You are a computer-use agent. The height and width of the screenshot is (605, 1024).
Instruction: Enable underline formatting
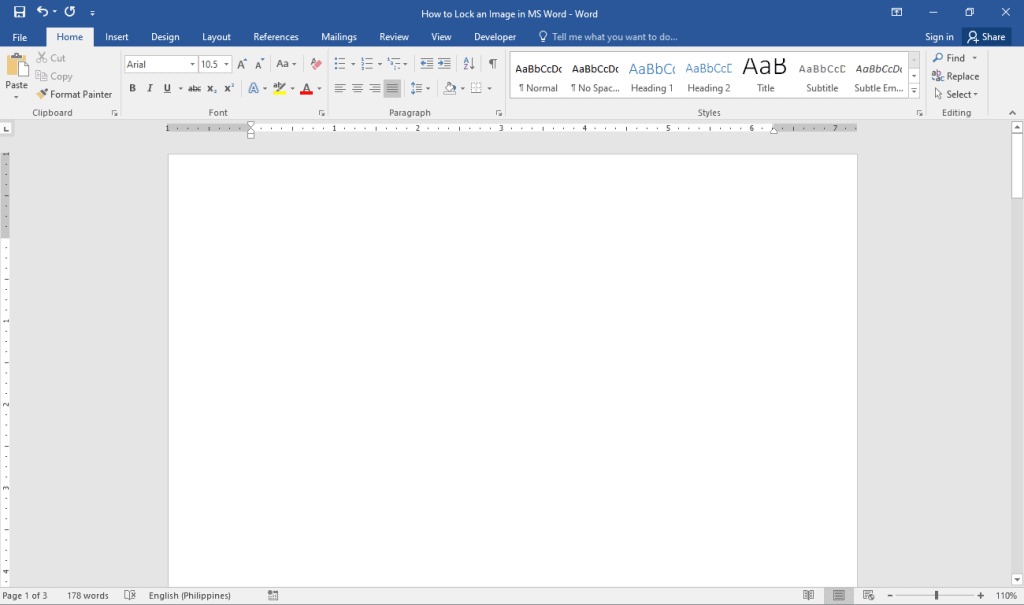165,88
